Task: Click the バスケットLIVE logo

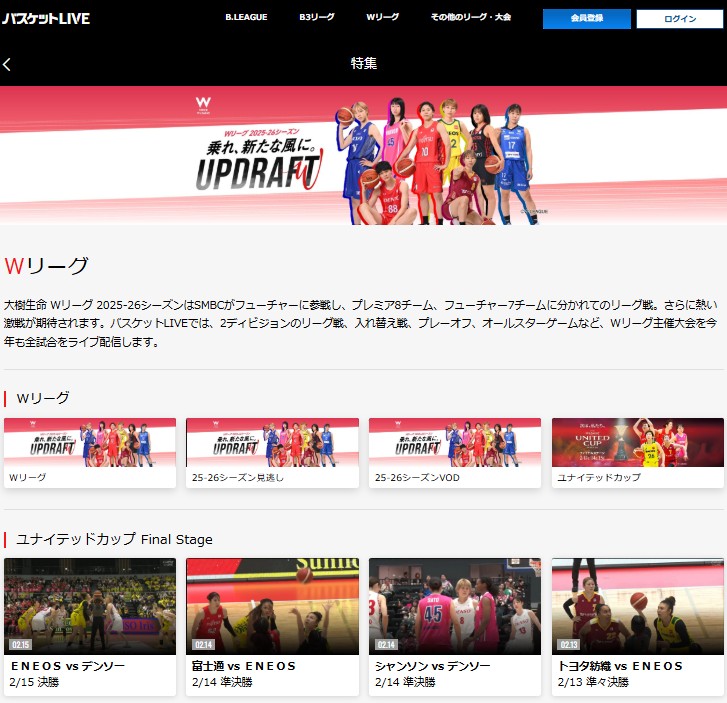Action: (x=46, y=19)
